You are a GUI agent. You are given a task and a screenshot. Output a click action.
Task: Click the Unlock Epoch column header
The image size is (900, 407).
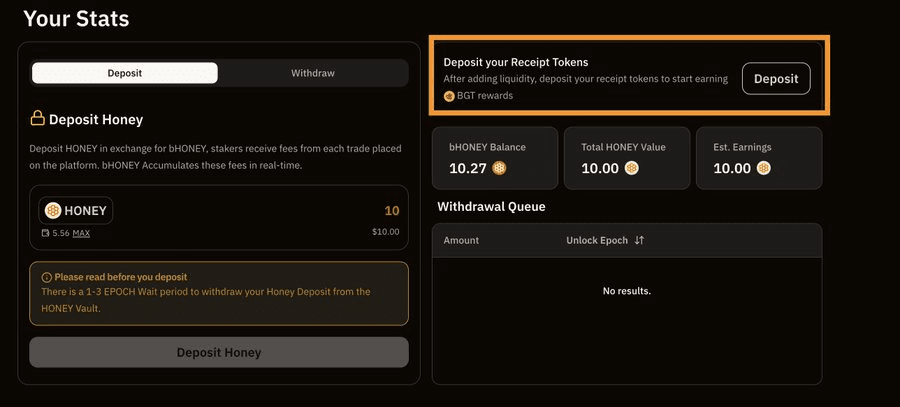pos(597,241)
